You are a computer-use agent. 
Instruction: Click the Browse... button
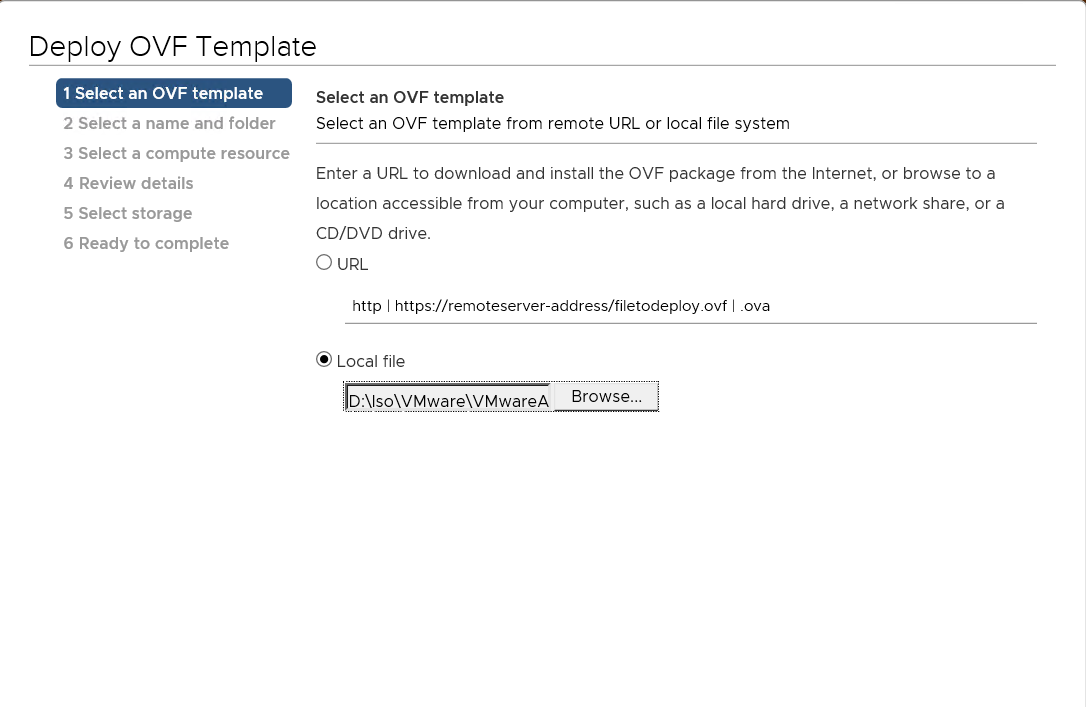coord(606,397)
